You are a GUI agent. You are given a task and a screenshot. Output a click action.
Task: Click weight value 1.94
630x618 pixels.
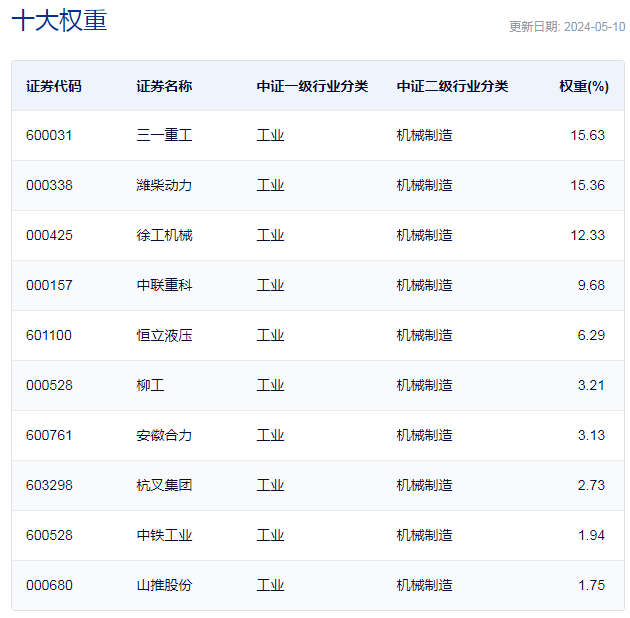point(591,536)
